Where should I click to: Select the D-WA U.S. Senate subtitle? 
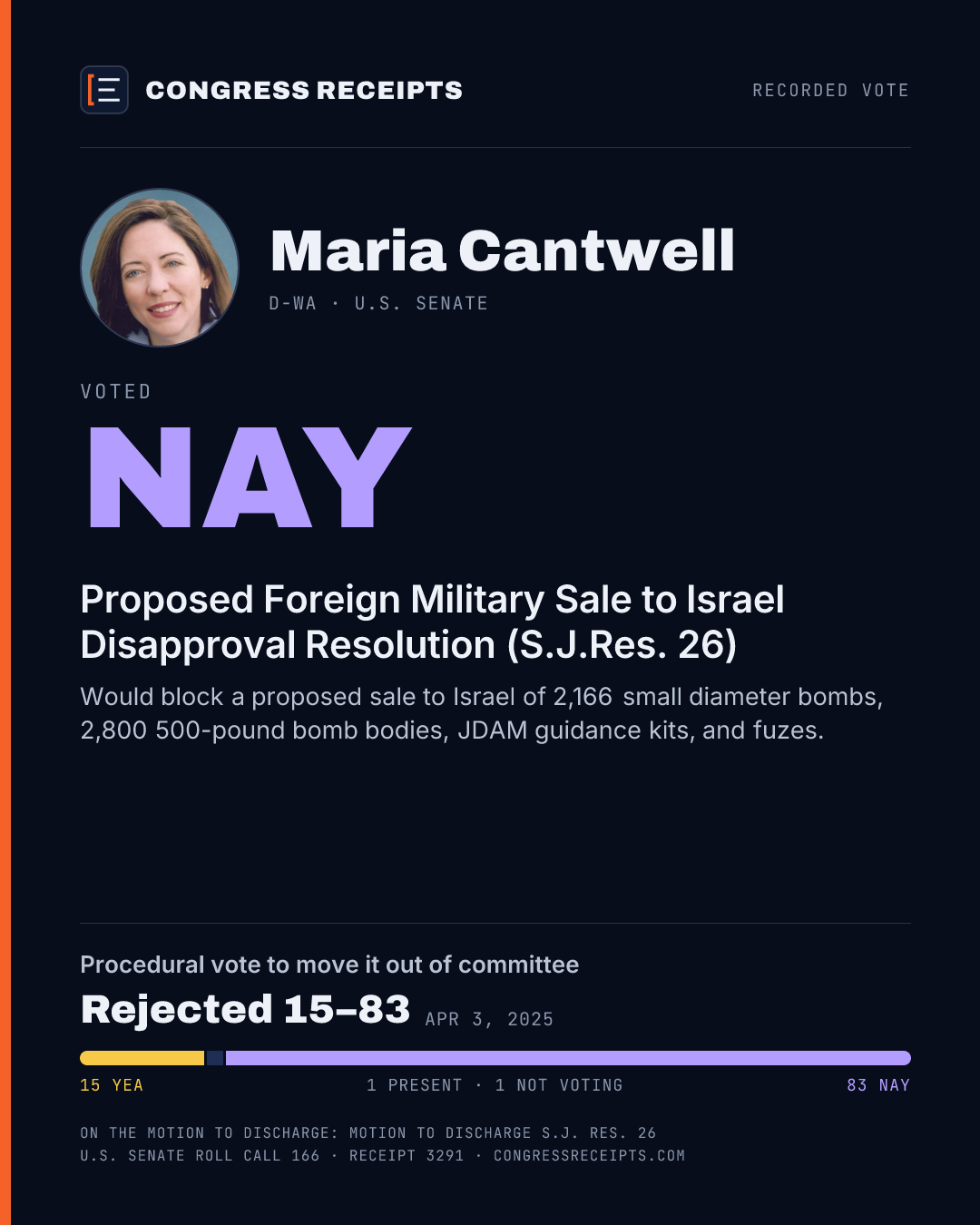point(378,303)
